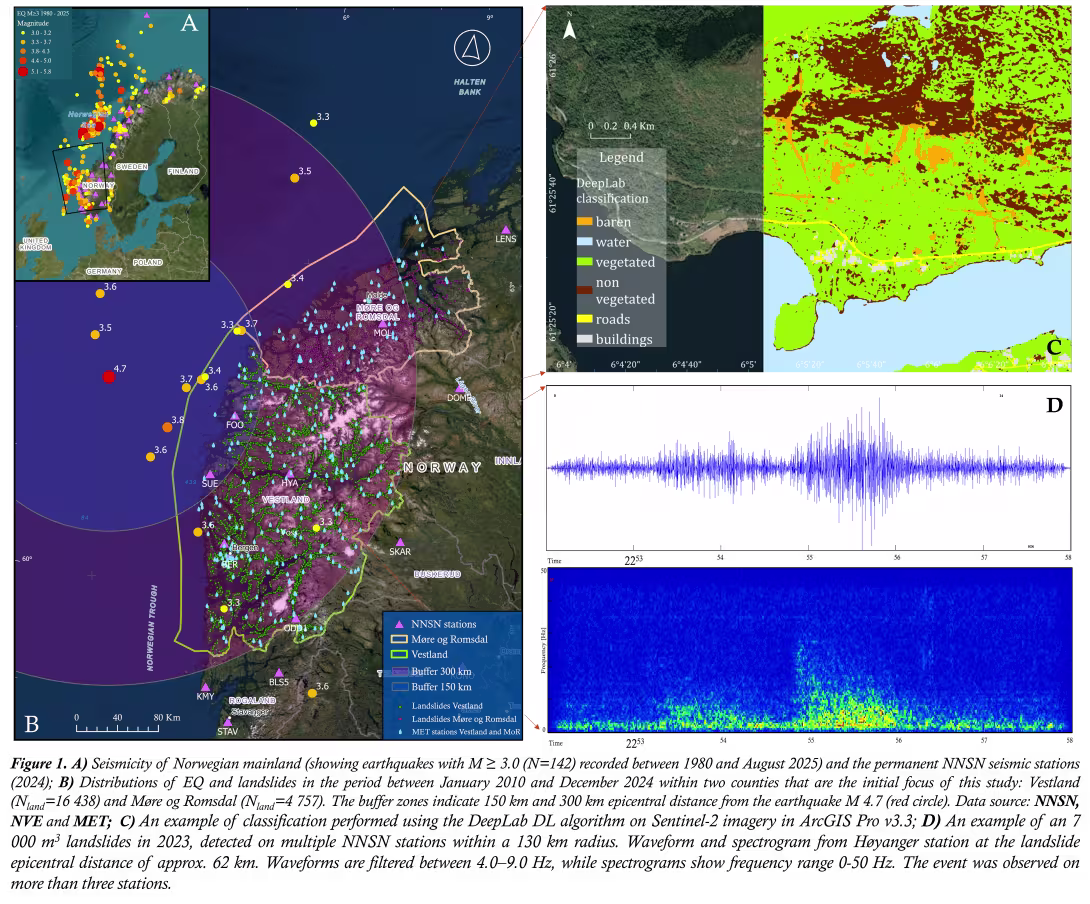This screenshot has width=1090, height=904.
Task: Click the 5.1 - 5.8 magnitude legend symbol
Action: (x=23, y=72)
